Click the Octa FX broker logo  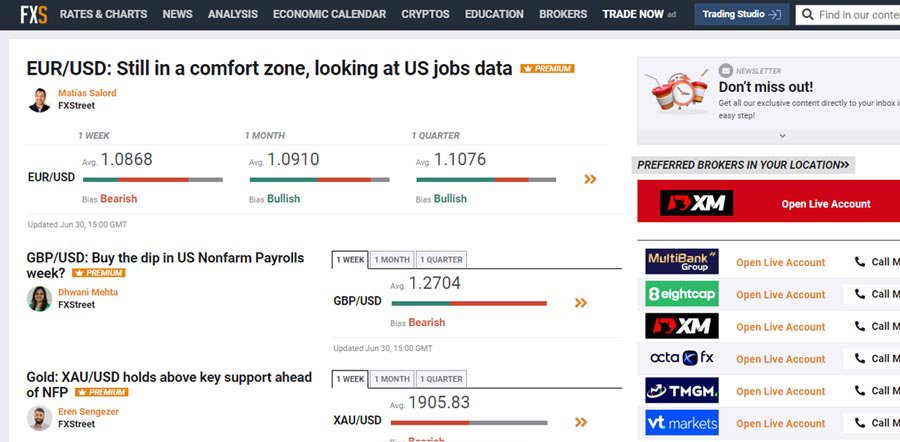(x=681, y=358)
